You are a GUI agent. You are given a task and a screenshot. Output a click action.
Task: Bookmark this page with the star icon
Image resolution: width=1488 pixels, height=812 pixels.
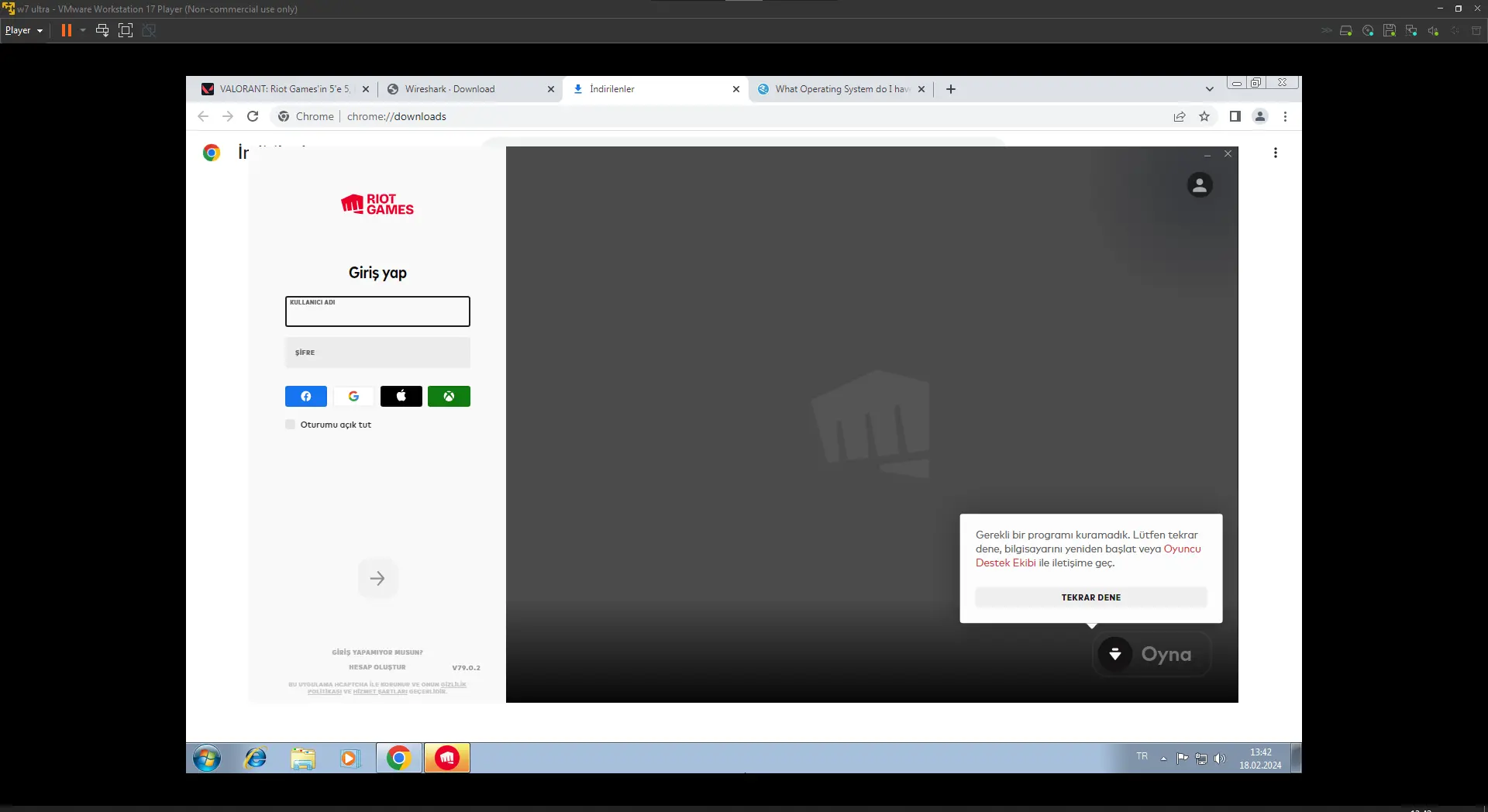[1204, 116]
